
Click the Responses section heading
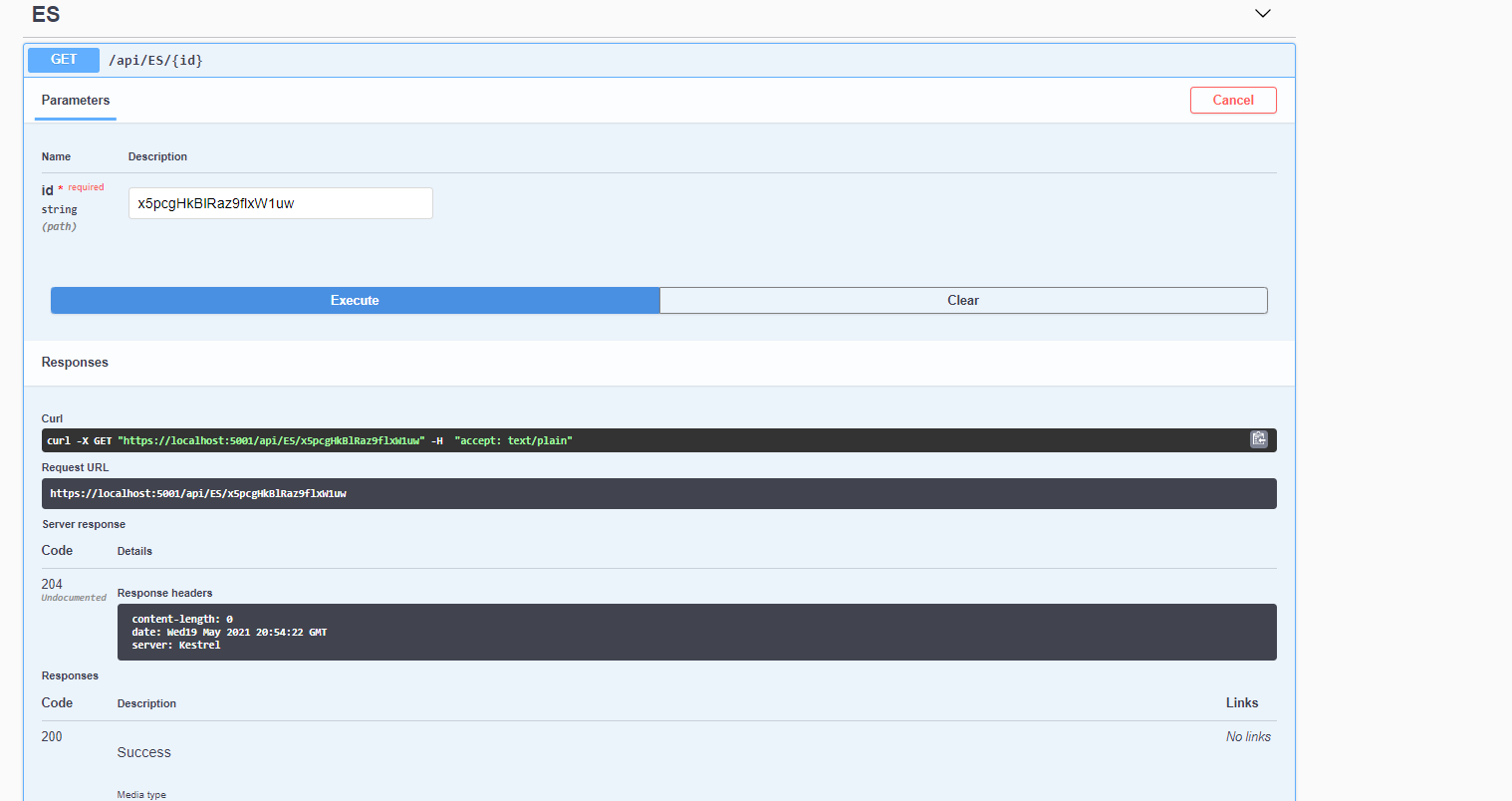point(75,363)
